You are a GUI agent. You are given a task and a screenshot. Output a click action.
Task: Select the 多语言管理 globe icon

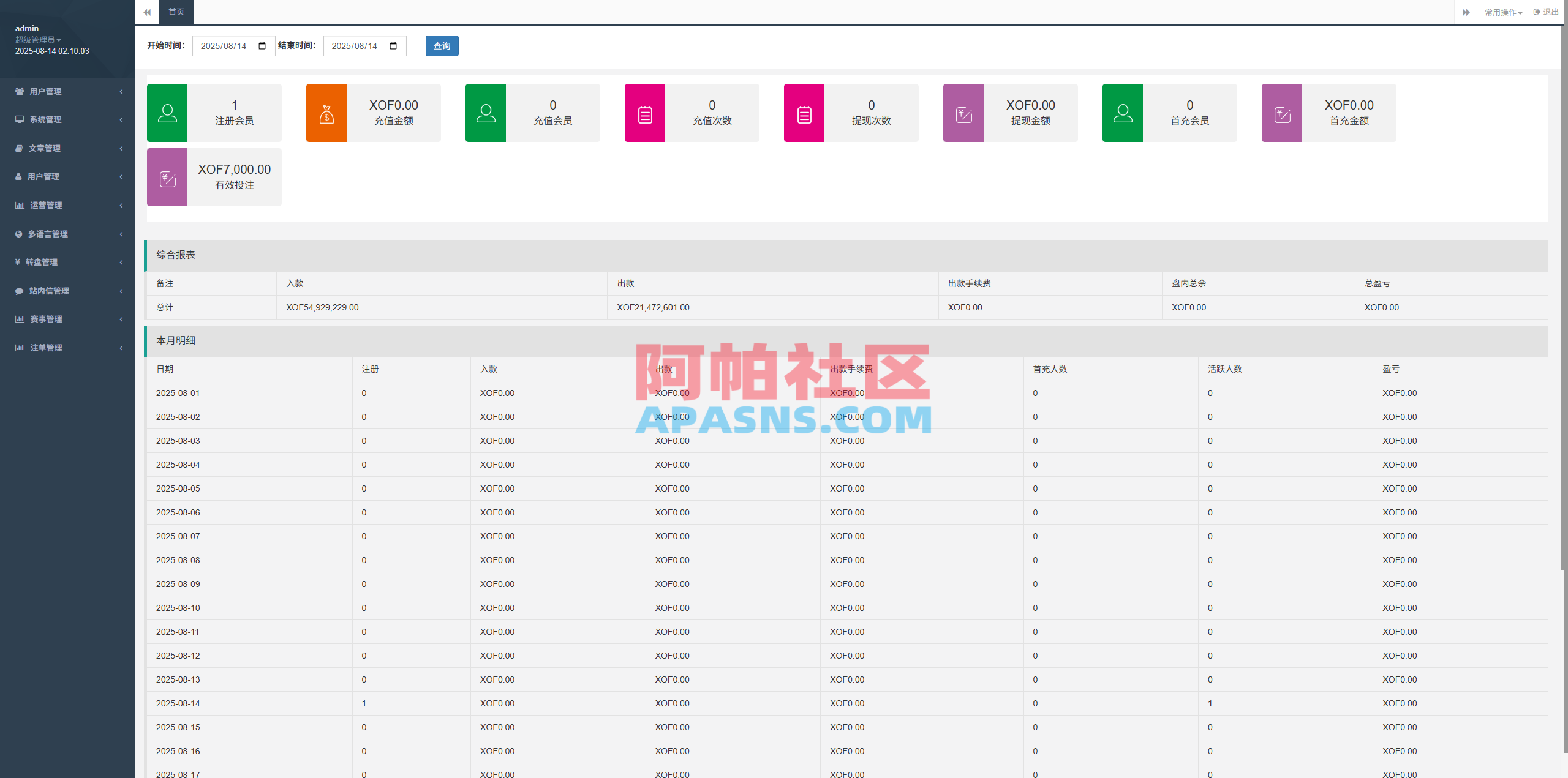(18, 233)
